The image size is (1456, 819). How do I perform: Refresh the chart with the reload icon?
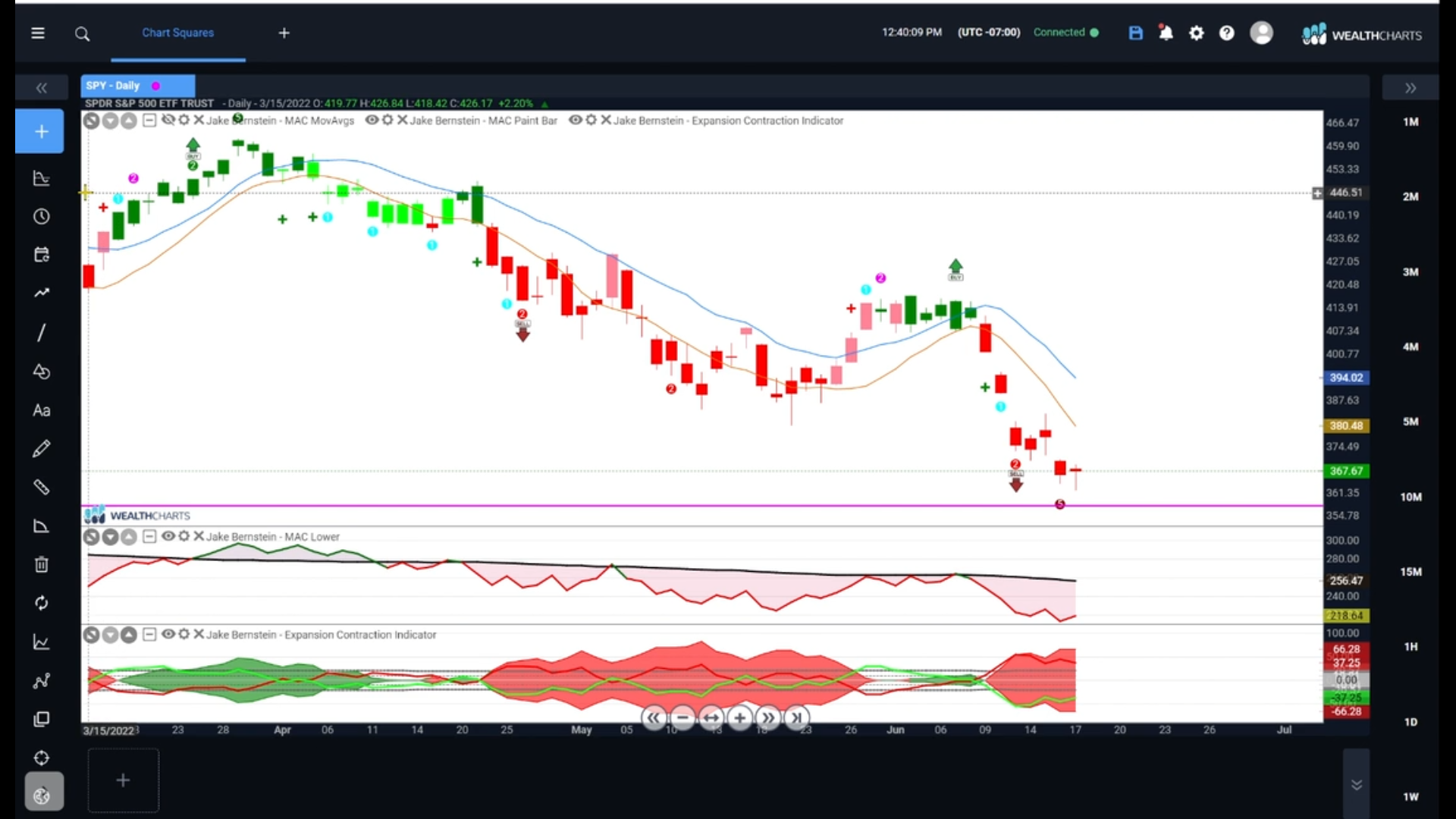42,603
